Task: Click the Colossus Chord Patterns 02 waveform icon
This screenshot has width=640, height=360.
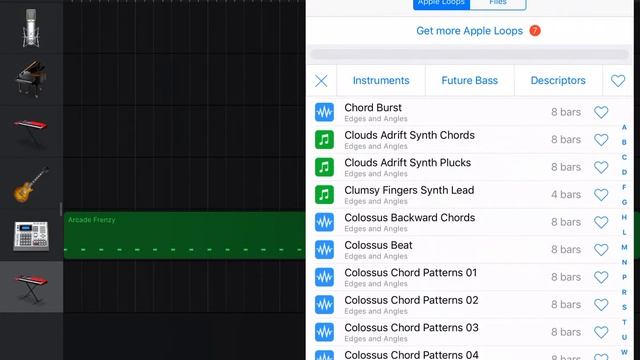Action: pyautogui.click(x=324, y=304)
